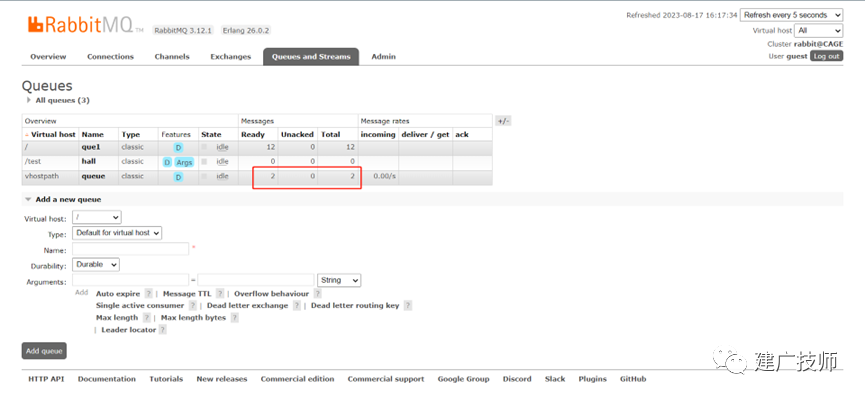Open the Type Default for virtual host dropdown
Image resolution: width=865 pixels, height=399 pixels.
pyautogui.click(x=117, y=233)
